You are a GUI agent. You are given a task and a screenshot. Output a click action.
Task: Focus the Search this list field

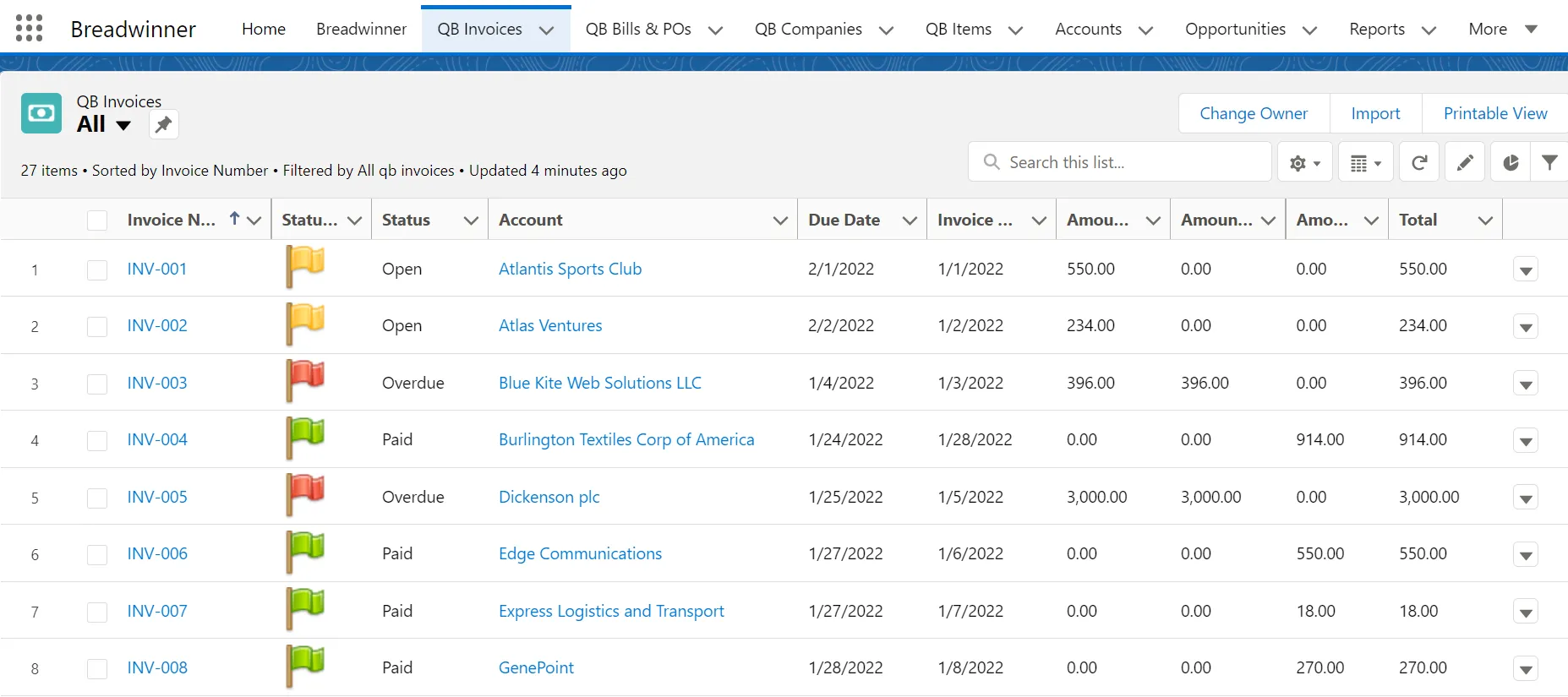[1120, 162]
